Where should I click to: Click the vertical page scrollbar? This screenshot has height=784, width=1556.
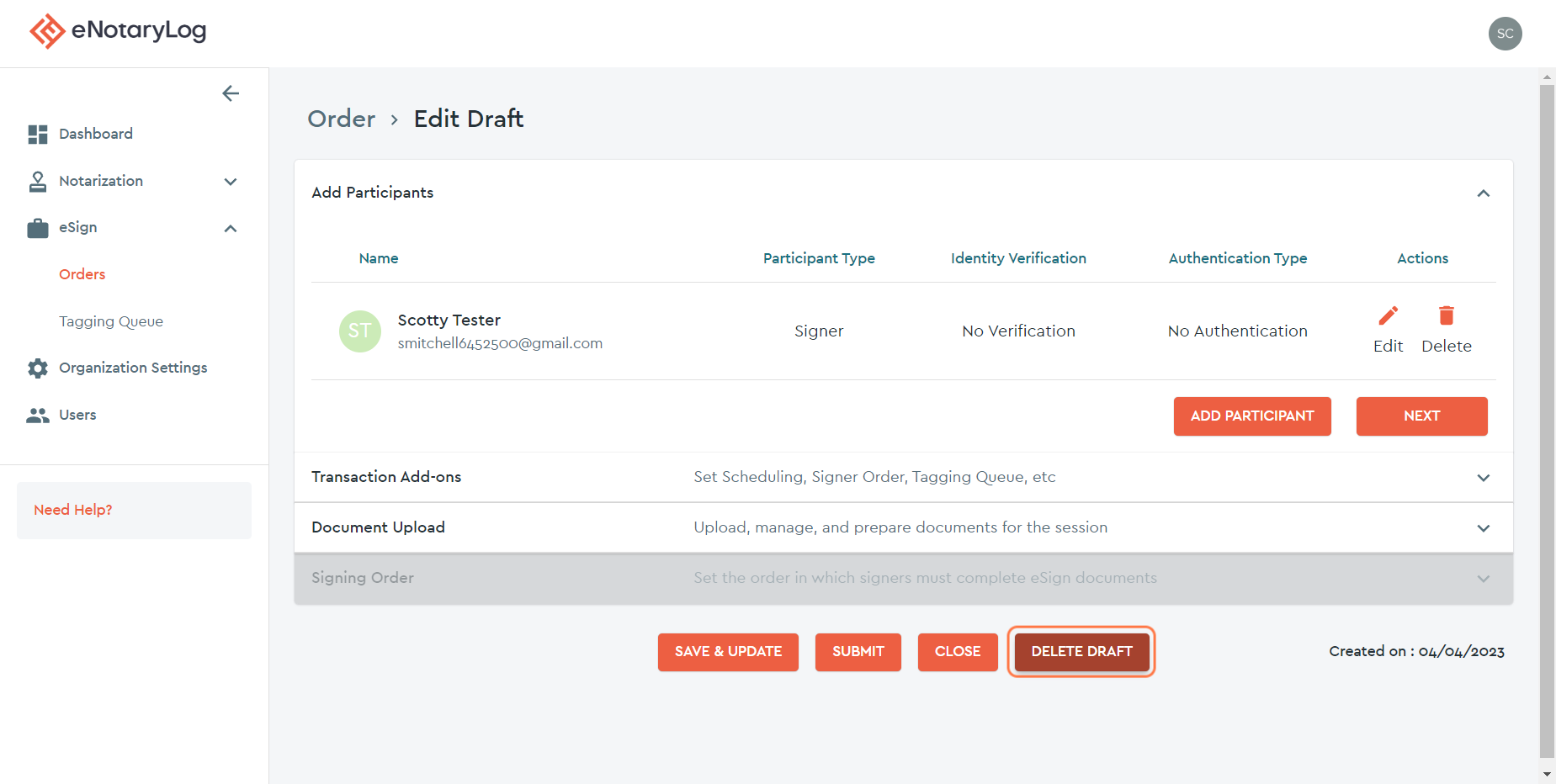pyautogui.click(x=1547, y=421)
